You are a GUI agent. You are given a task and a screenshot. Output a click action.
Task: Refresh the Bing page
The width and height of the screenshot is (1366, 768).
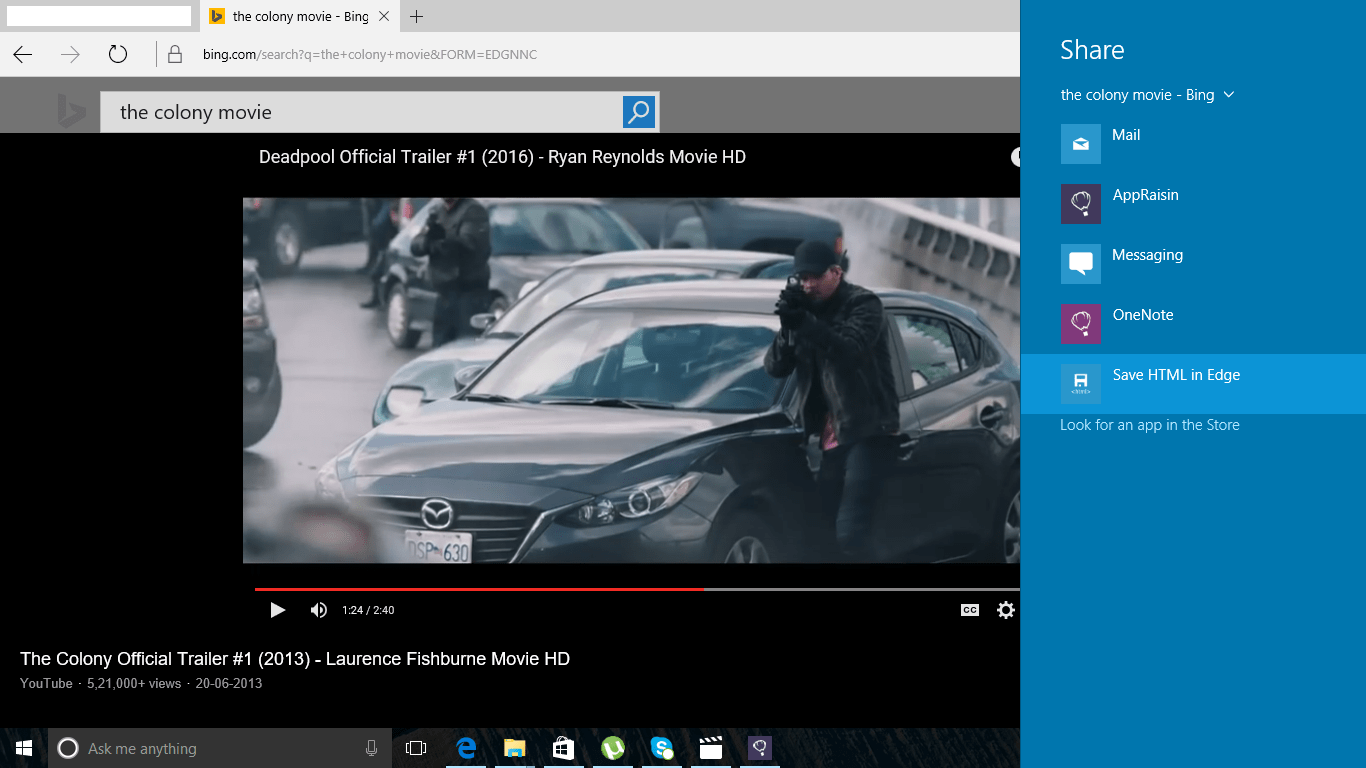118,55
